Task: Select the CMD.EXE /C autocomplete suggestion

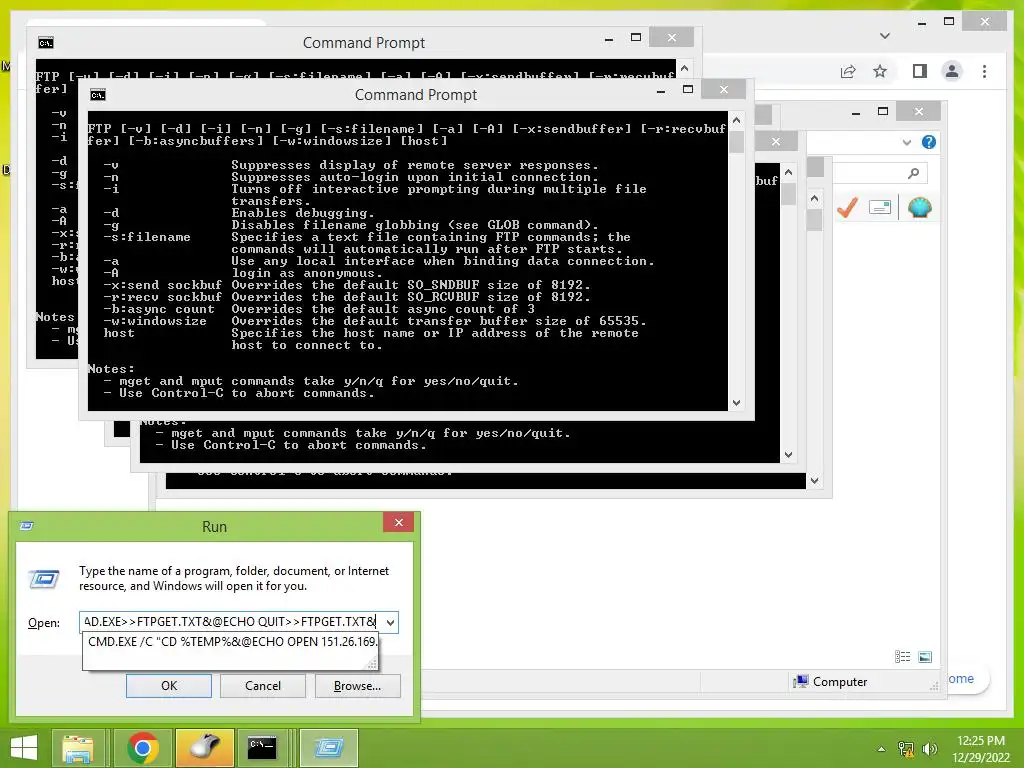Action: pos(232,641)
